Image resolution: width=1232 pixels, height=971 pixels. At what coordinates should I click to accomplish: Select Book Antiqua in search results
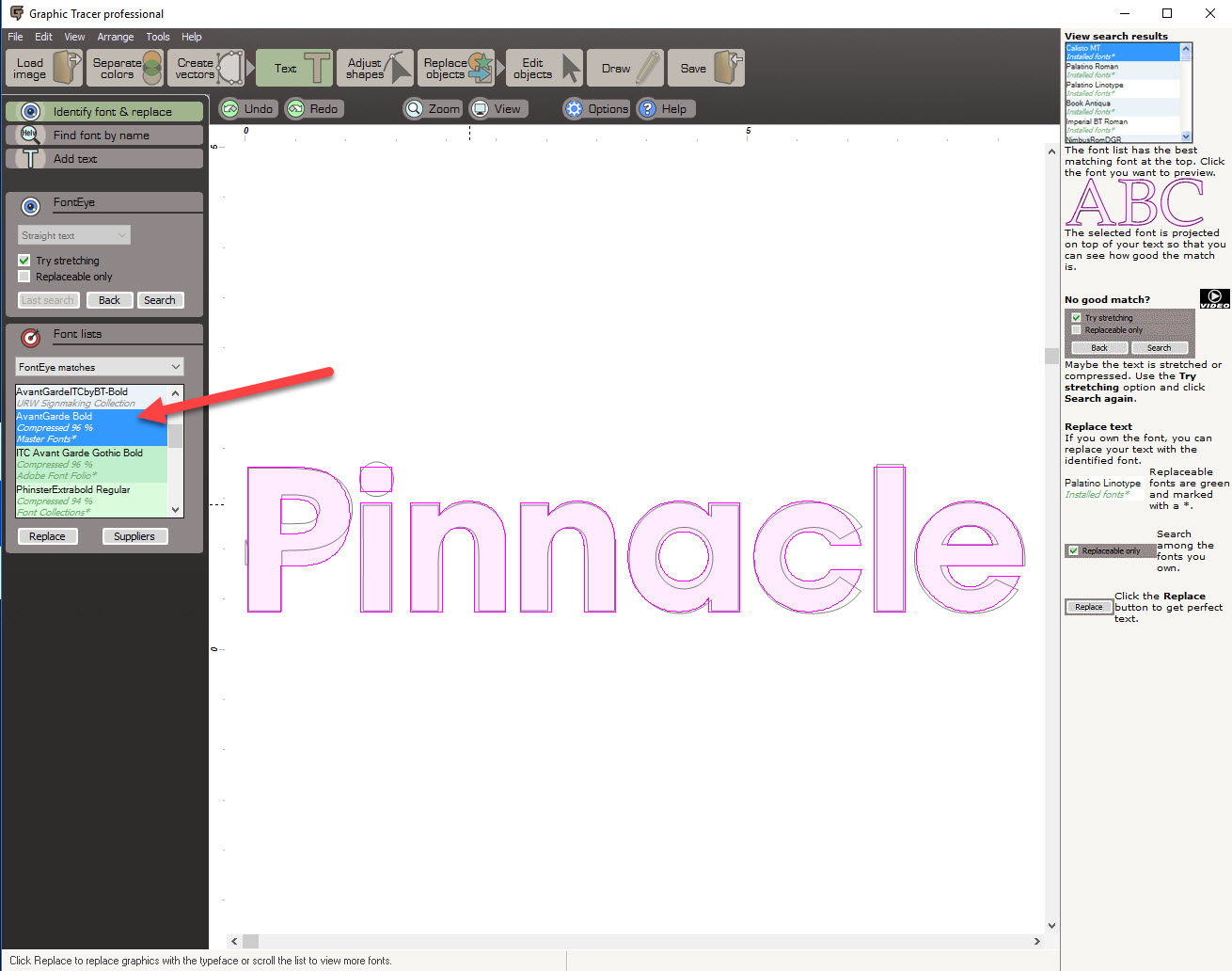pyautogui.click(x=1122, y=107)
